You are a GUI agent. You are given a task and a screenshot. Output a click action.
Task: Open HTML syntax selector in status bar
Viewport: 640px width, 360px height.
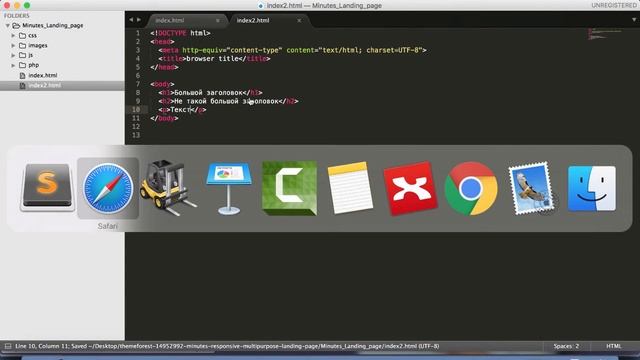tap(613, 346)
